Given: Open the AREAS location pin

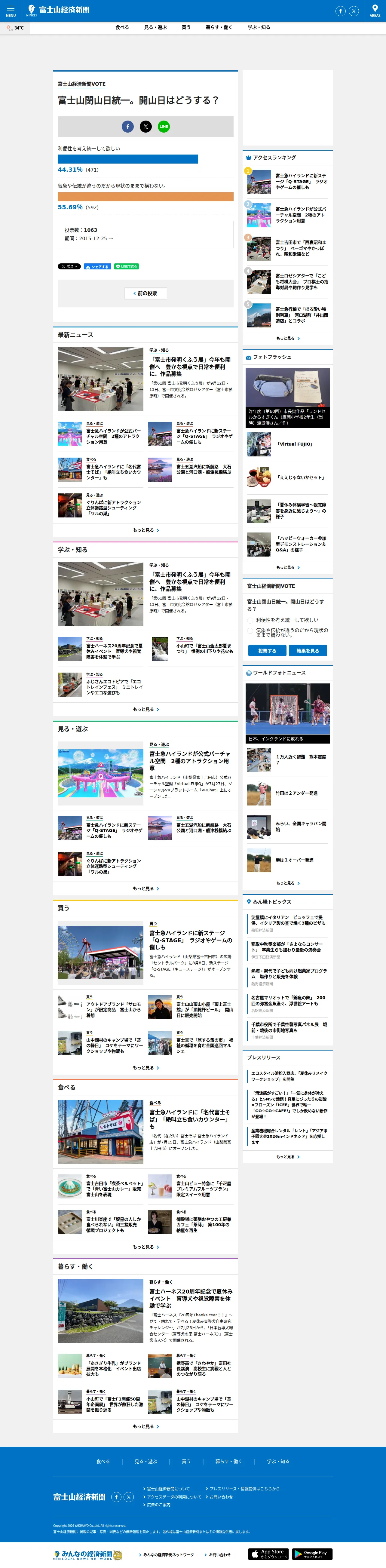Looking at the screenshot, I should [x=375, y=10].
